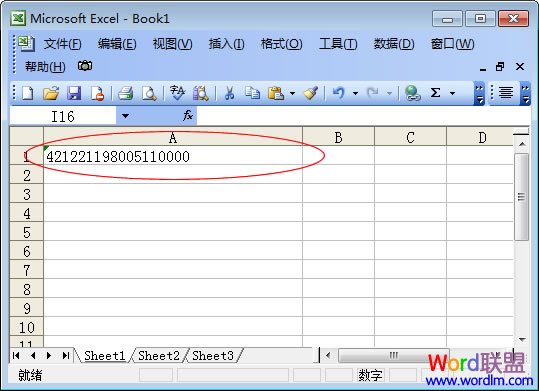This screenshot has width=539, height=391.
Task: Open the 数据(D) menu
Action: pyautogui.click(x=394, y=44)
